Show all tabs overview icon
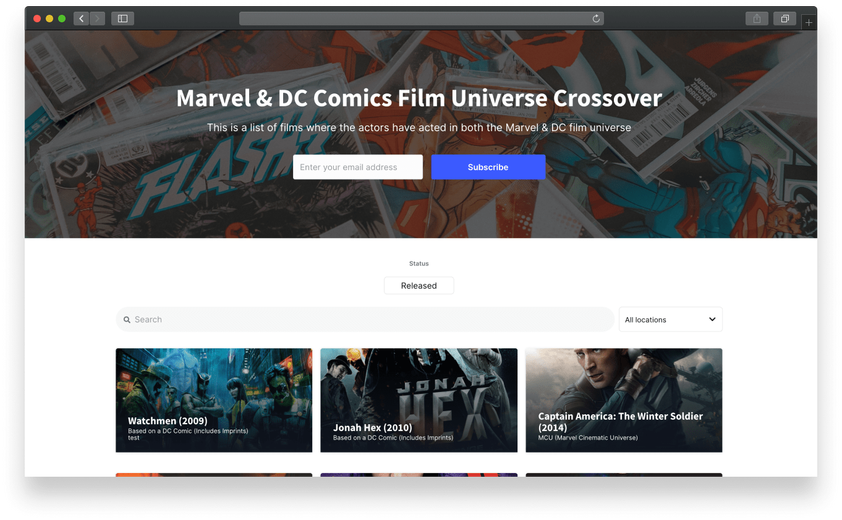 pos(785,19)
